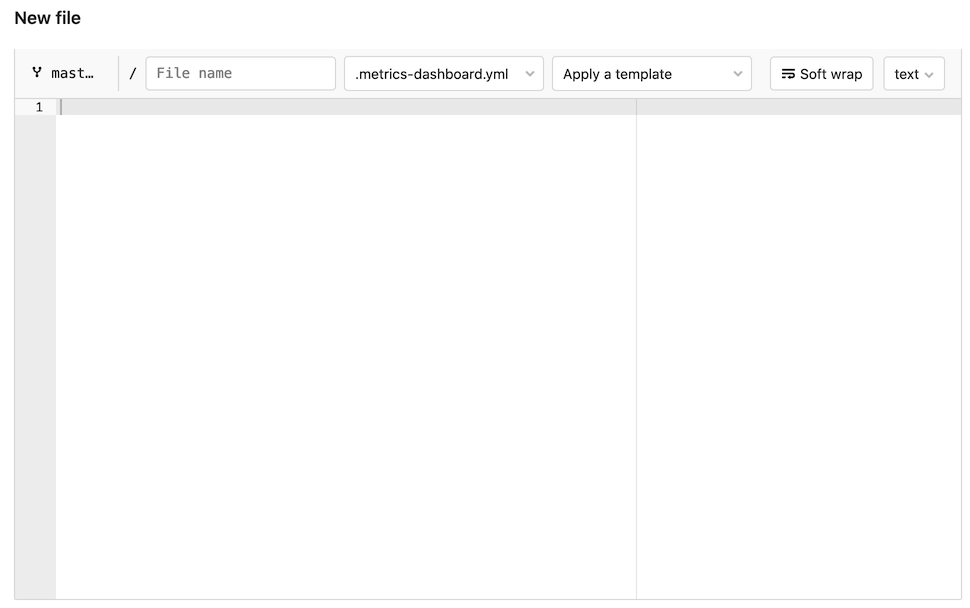Viewport: 970px width, 608px height.
Task: Click the dropdown arrow on .metrics-dashboard.yml
Action: coord(530,73)
